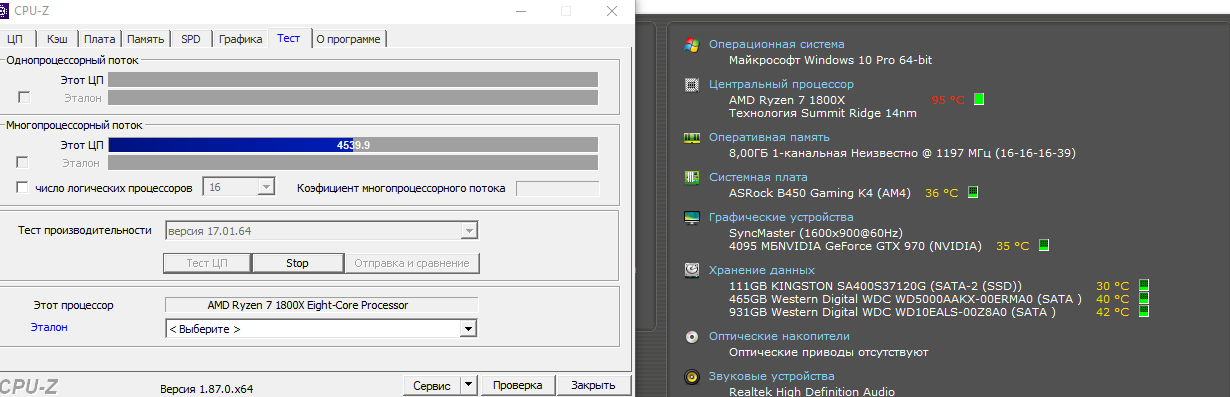Open the Хранение данных section in Speccy
This screenshot has width=1230, height=397.
(762, 270)
